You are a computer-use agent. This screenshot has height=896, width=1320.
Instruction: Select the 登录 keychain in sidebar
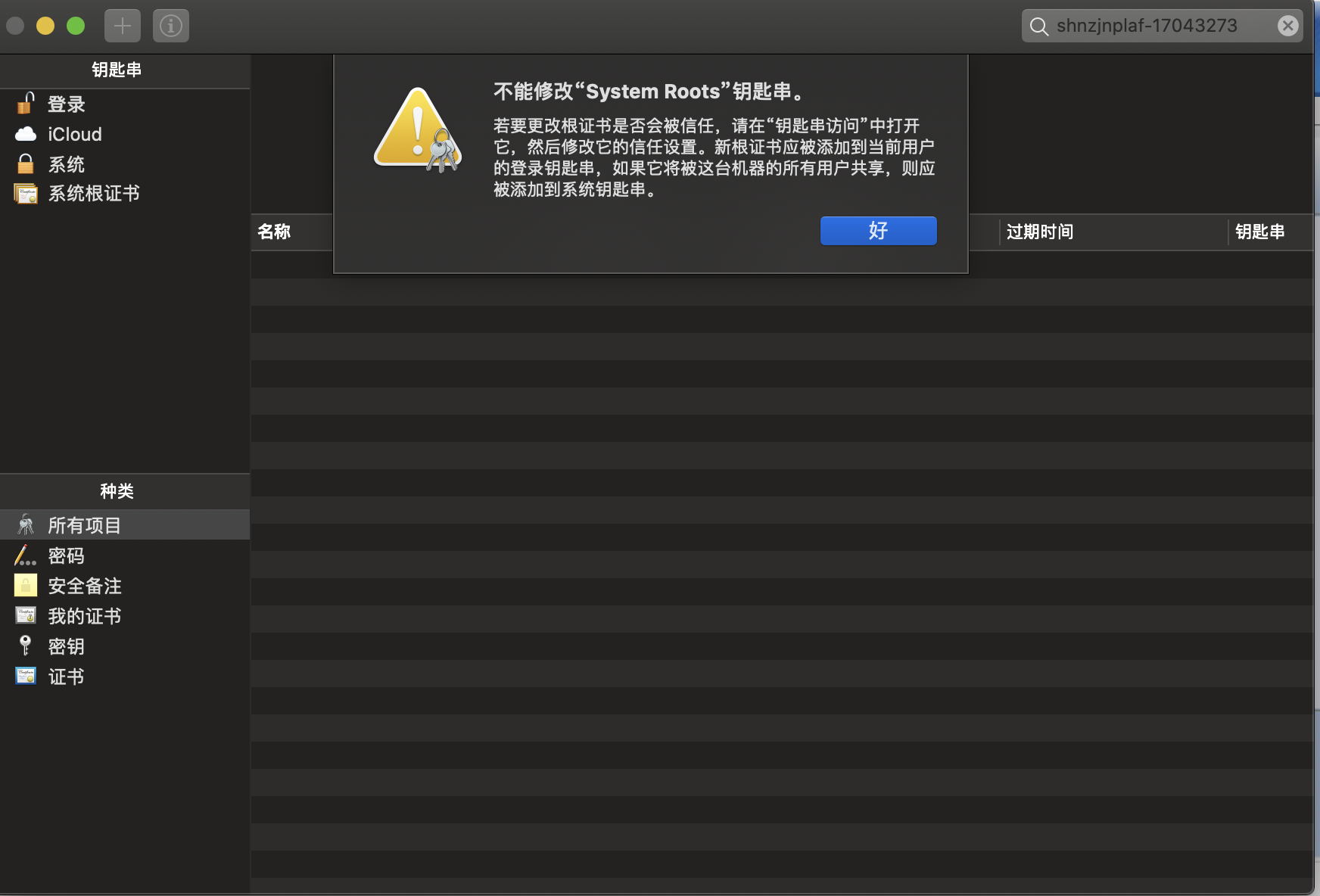coord(66,104)
